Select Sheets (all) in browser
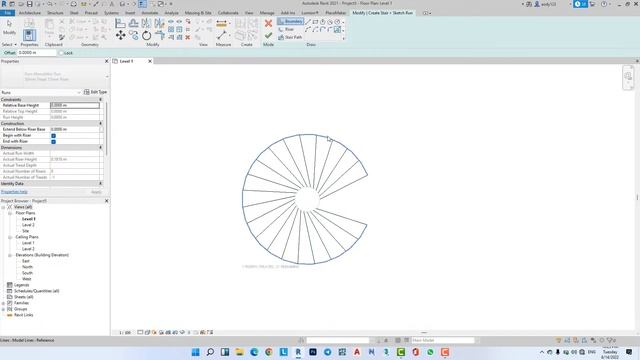This screenshot has width=640, height=360. pos(24,297)
